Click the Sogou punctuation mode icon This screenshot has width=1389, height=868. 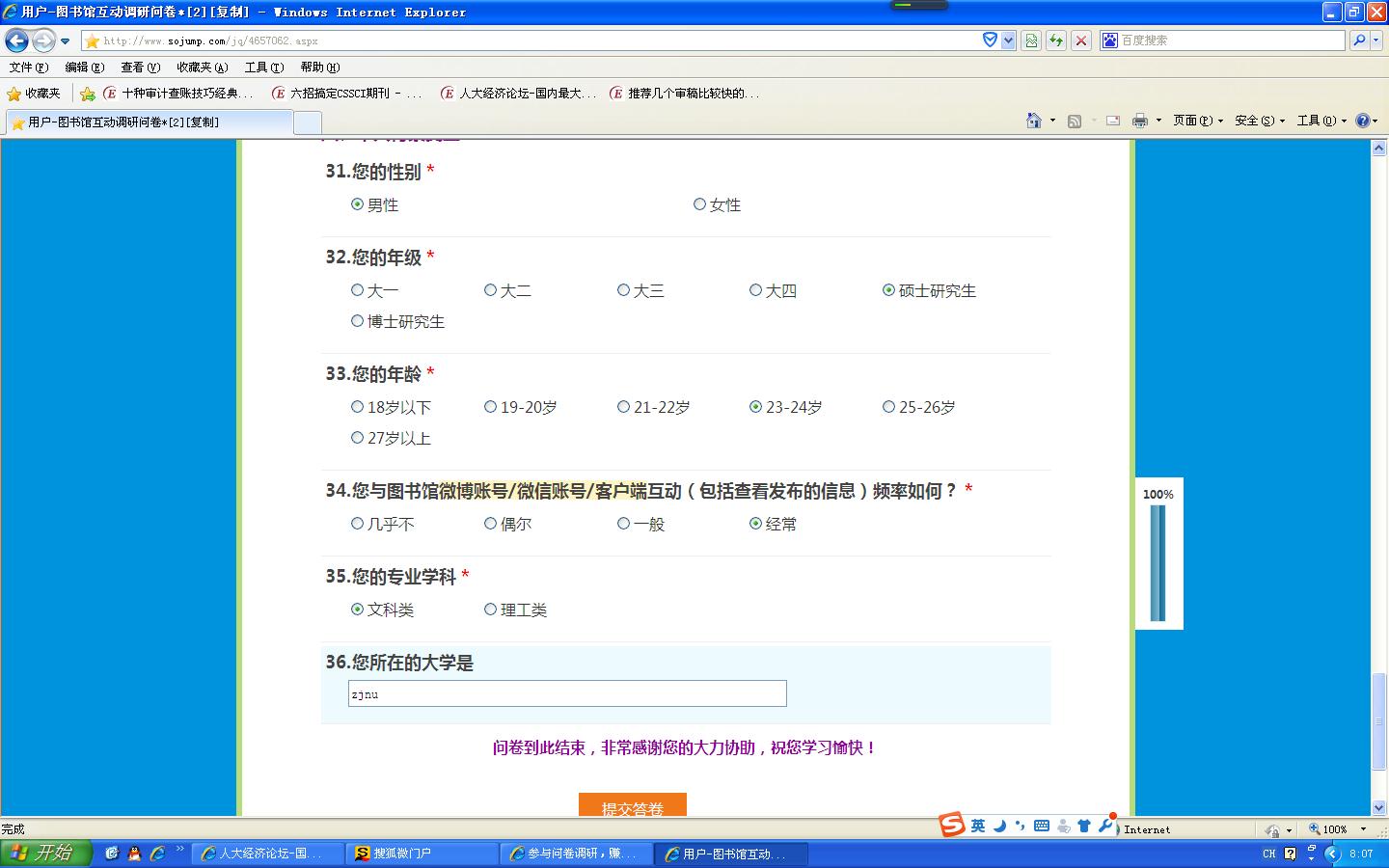(x=1021, y=826)
